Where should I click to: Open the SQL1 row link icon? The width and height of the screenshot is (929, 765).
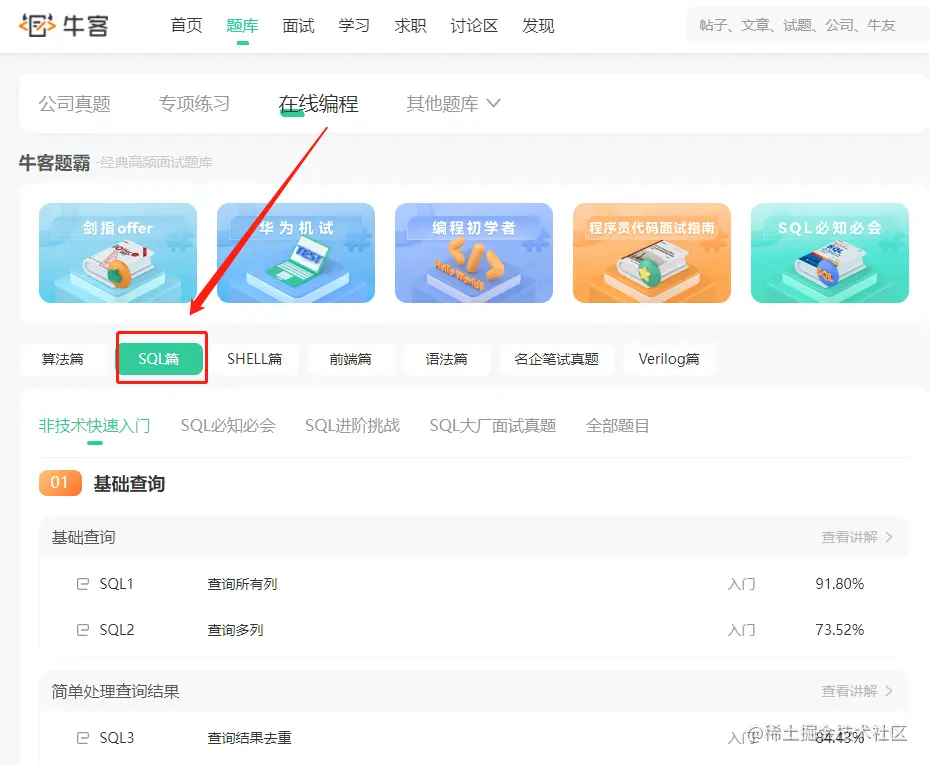tap(83, 584)
